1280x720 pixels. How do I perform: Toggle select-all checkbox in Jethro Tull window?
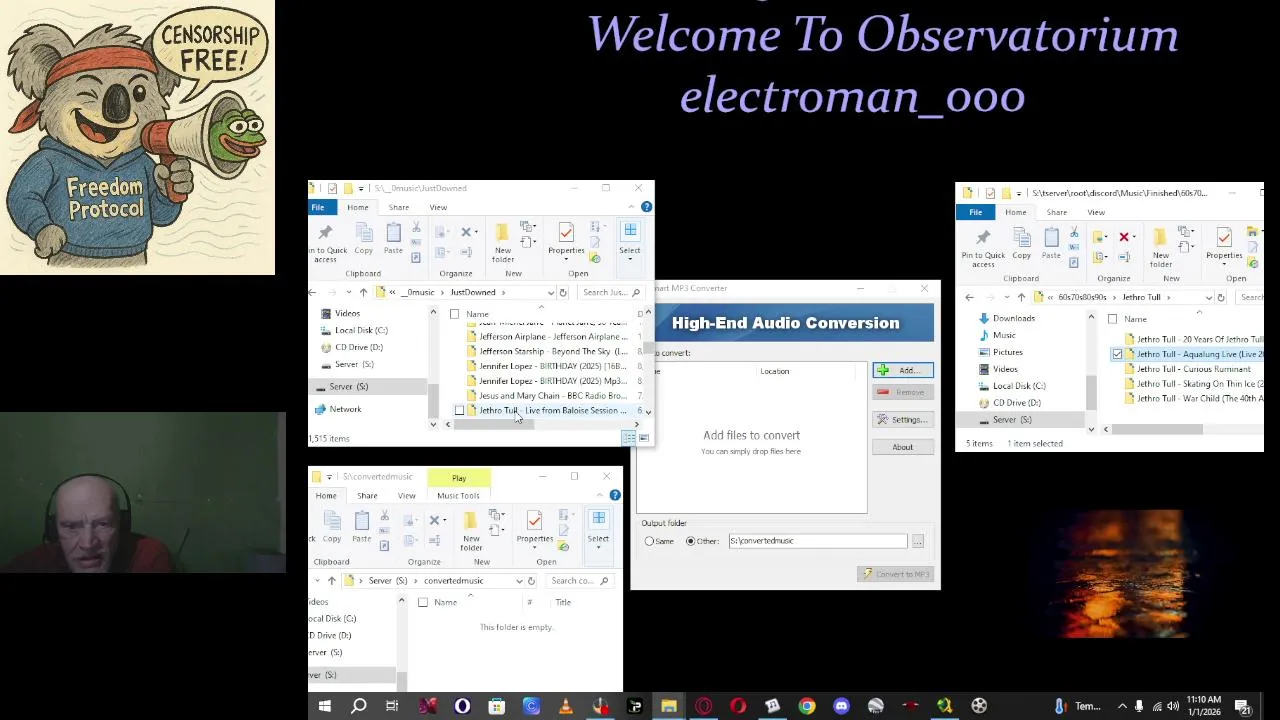1112,319
